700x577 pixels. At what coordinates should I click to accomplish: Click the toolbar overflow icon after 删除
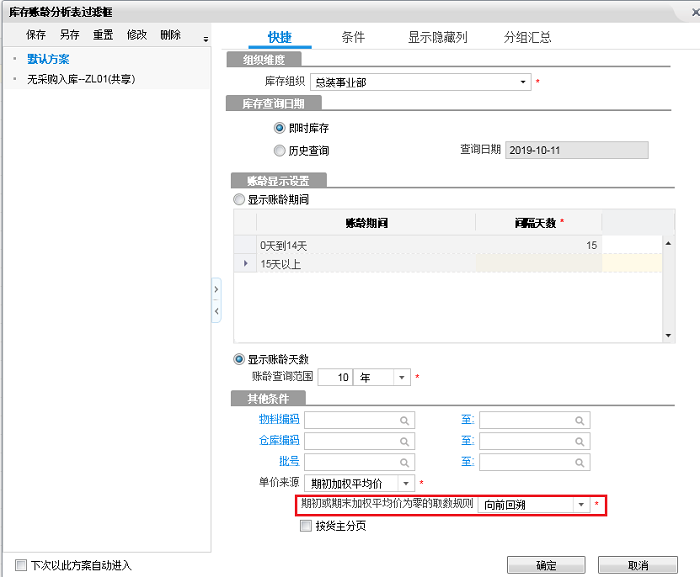point(205,38)
